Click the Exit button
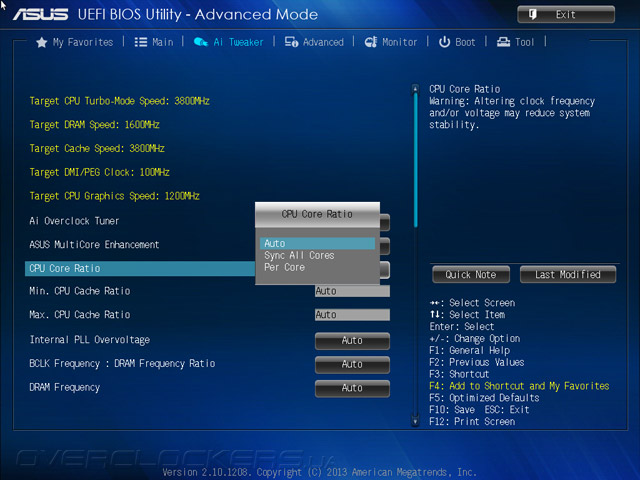This screenshot has height=480, width=640. click(566, 15)
